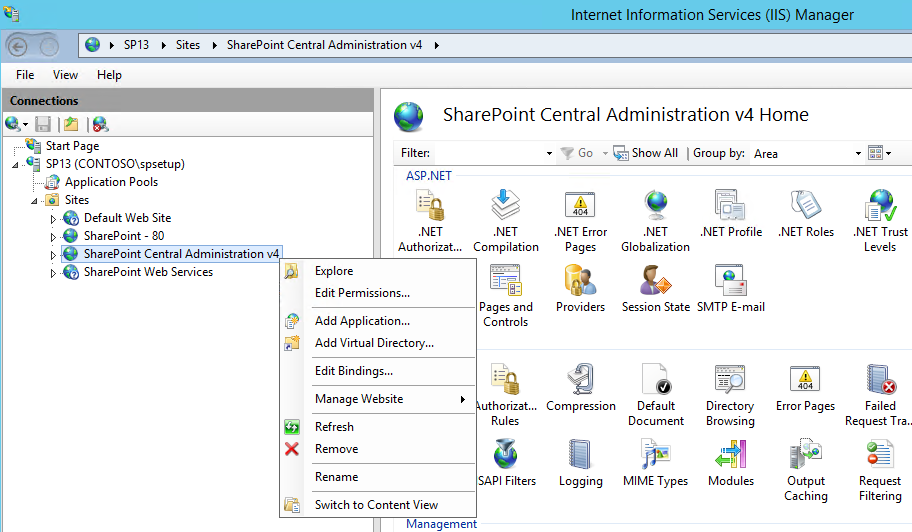The height and width of the screenshot is (532, 912).
Task: Click the Connections toolbar save icon
Action: point(43,124)
